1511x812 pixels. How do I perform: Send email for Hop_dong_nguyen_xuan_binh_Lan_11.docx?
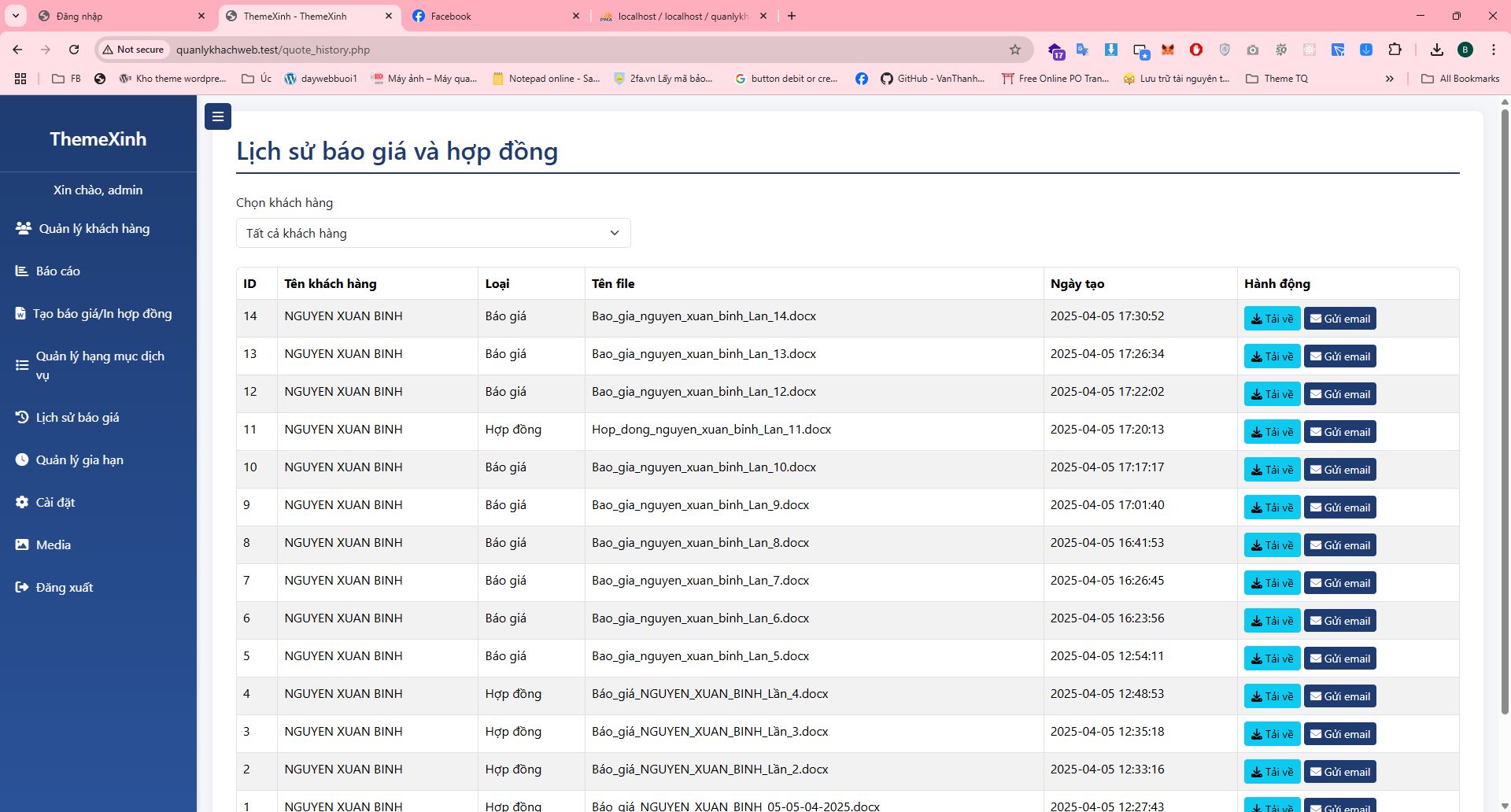point(1339,432)
